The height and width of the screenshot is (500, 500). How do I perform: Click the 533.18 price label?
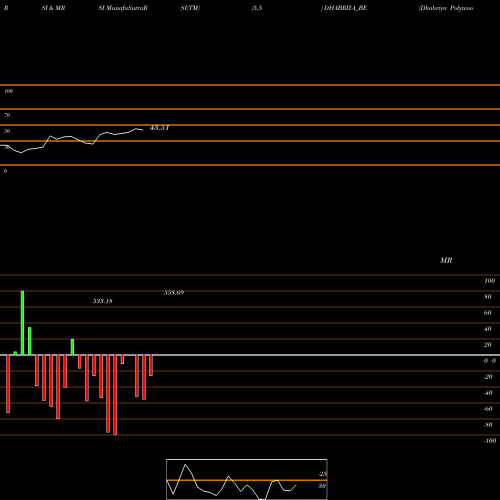[x=103, y=301]
